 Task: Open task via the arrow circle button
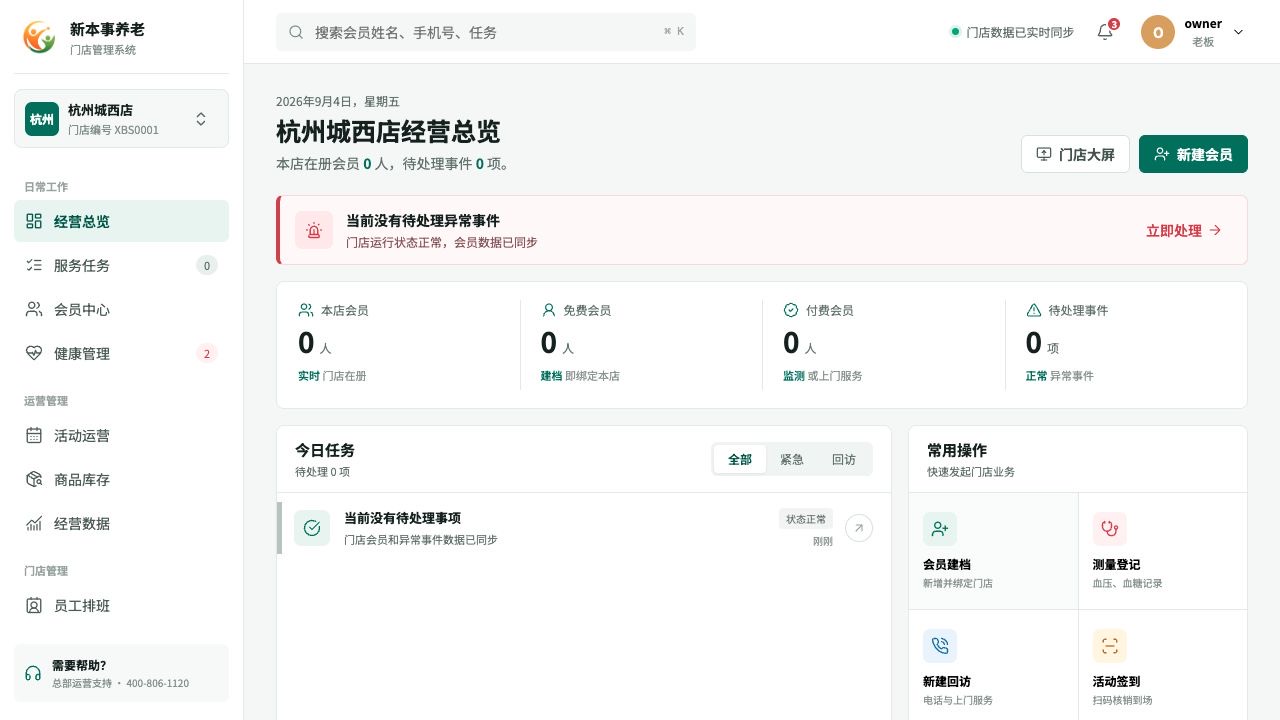[859, 528]
